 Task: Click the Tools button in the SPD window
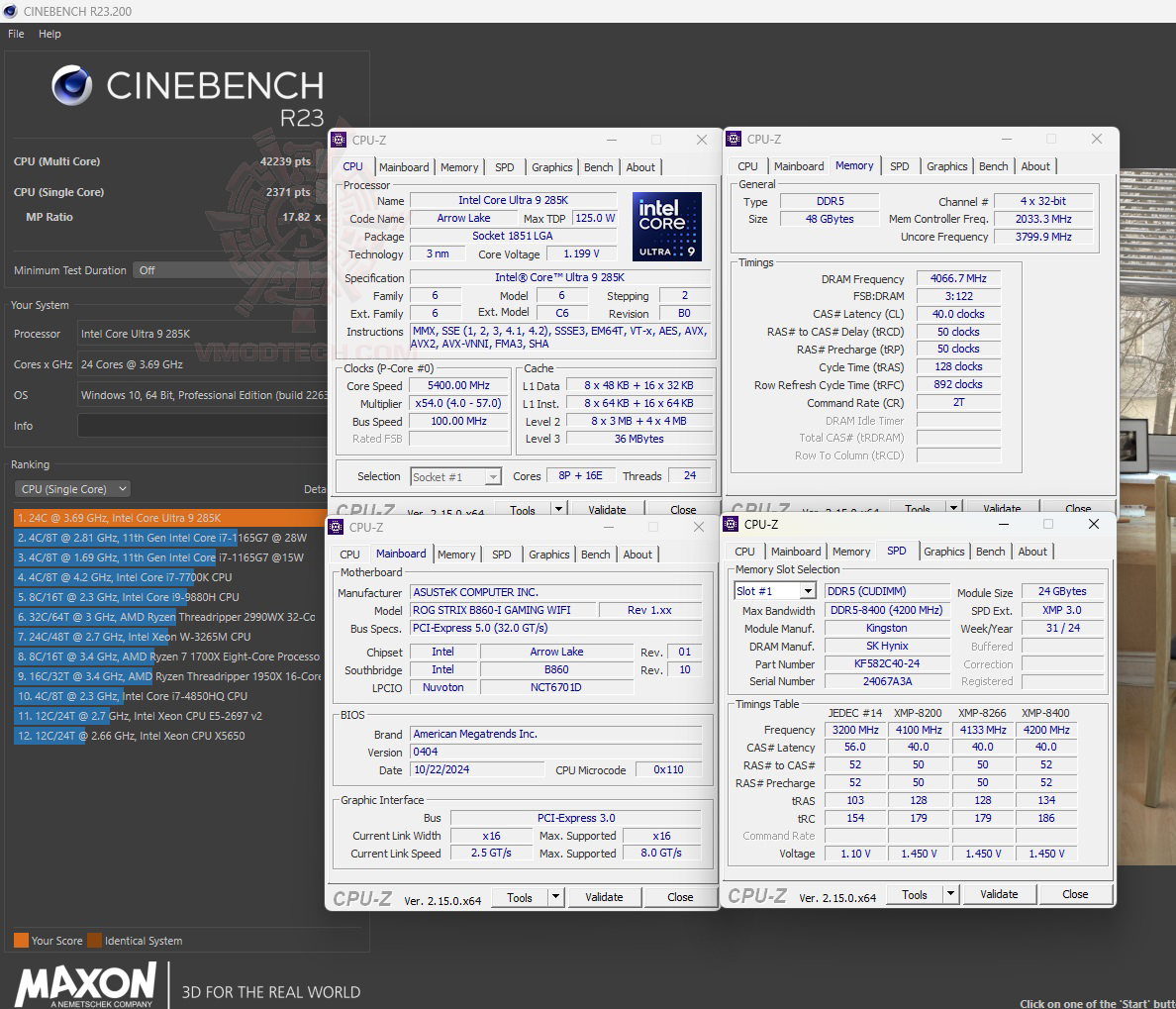[x=915, y=894]
